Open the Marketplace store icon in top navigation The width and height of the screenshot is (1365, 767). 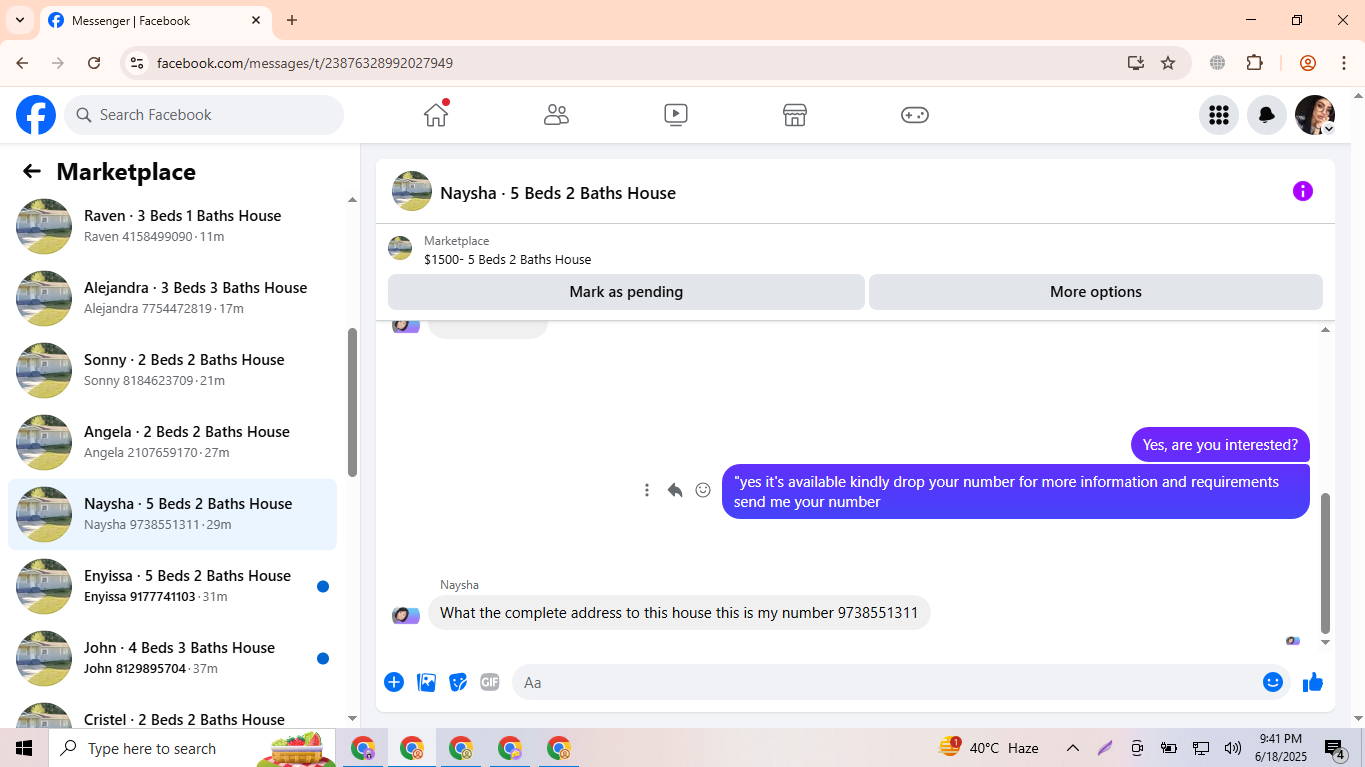pos(795,115)
